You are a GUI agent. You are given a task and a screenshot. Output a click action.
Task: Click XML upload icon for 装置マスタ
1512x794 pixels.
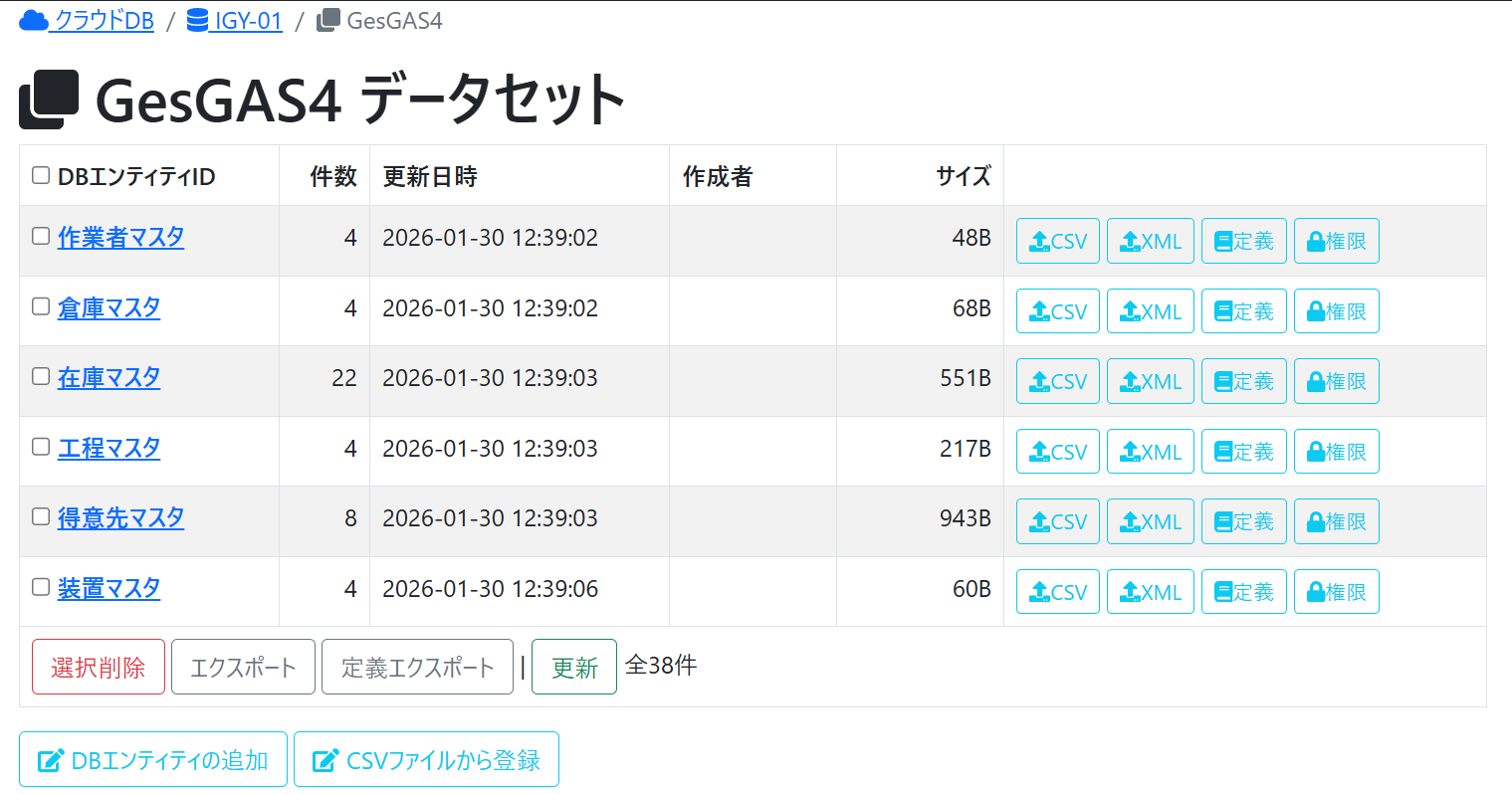[1131, 593]
